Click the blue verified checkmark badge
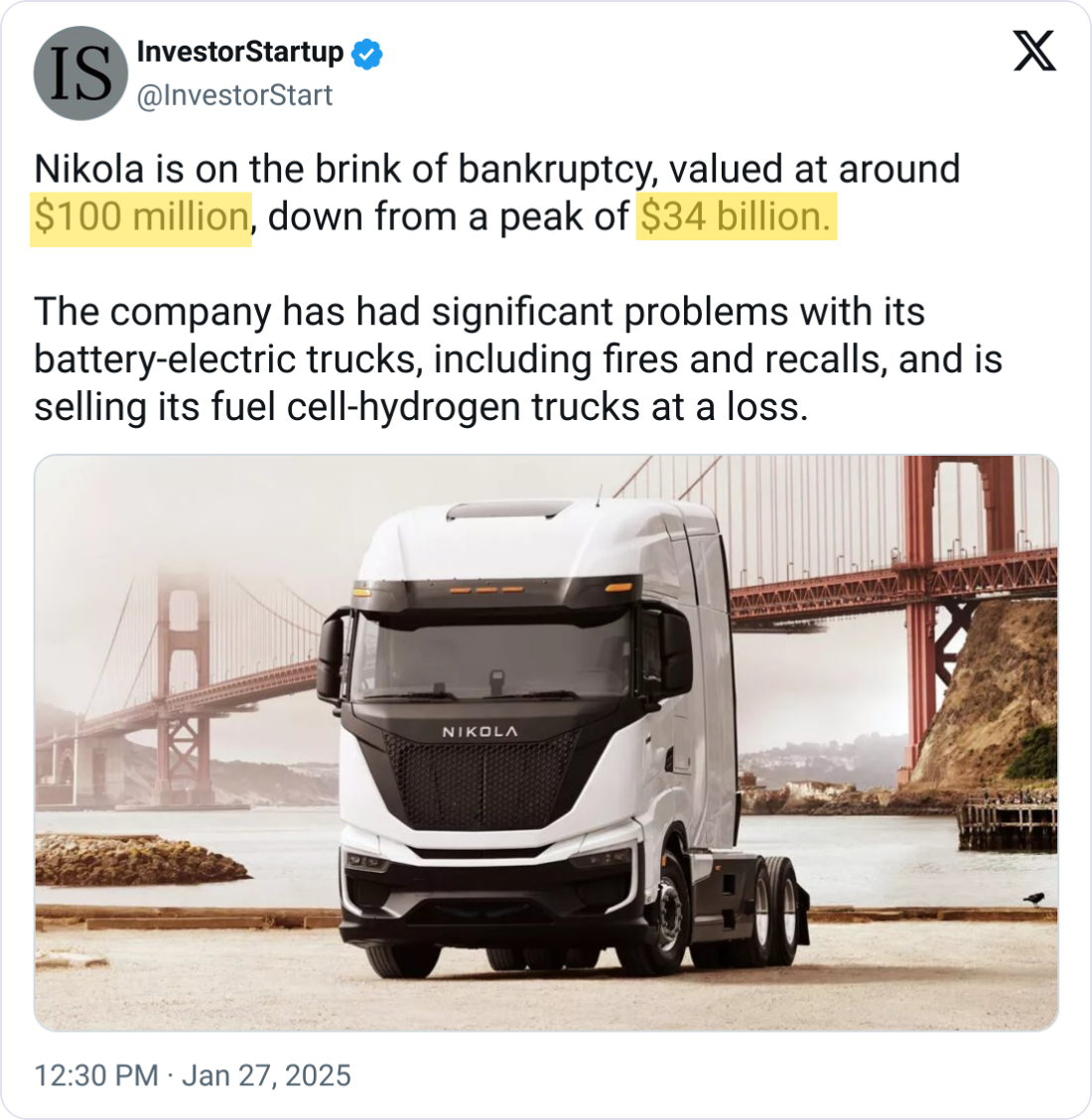Viewport: 1092px width, 1120px height. coord(368,53)
